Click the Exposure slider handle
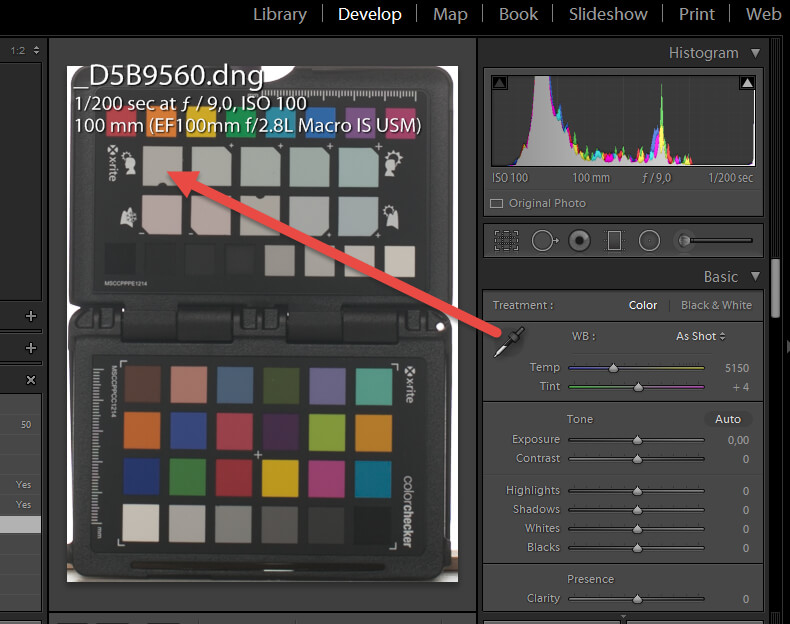This screenshot has height=624, width=790. pos(637,440)
